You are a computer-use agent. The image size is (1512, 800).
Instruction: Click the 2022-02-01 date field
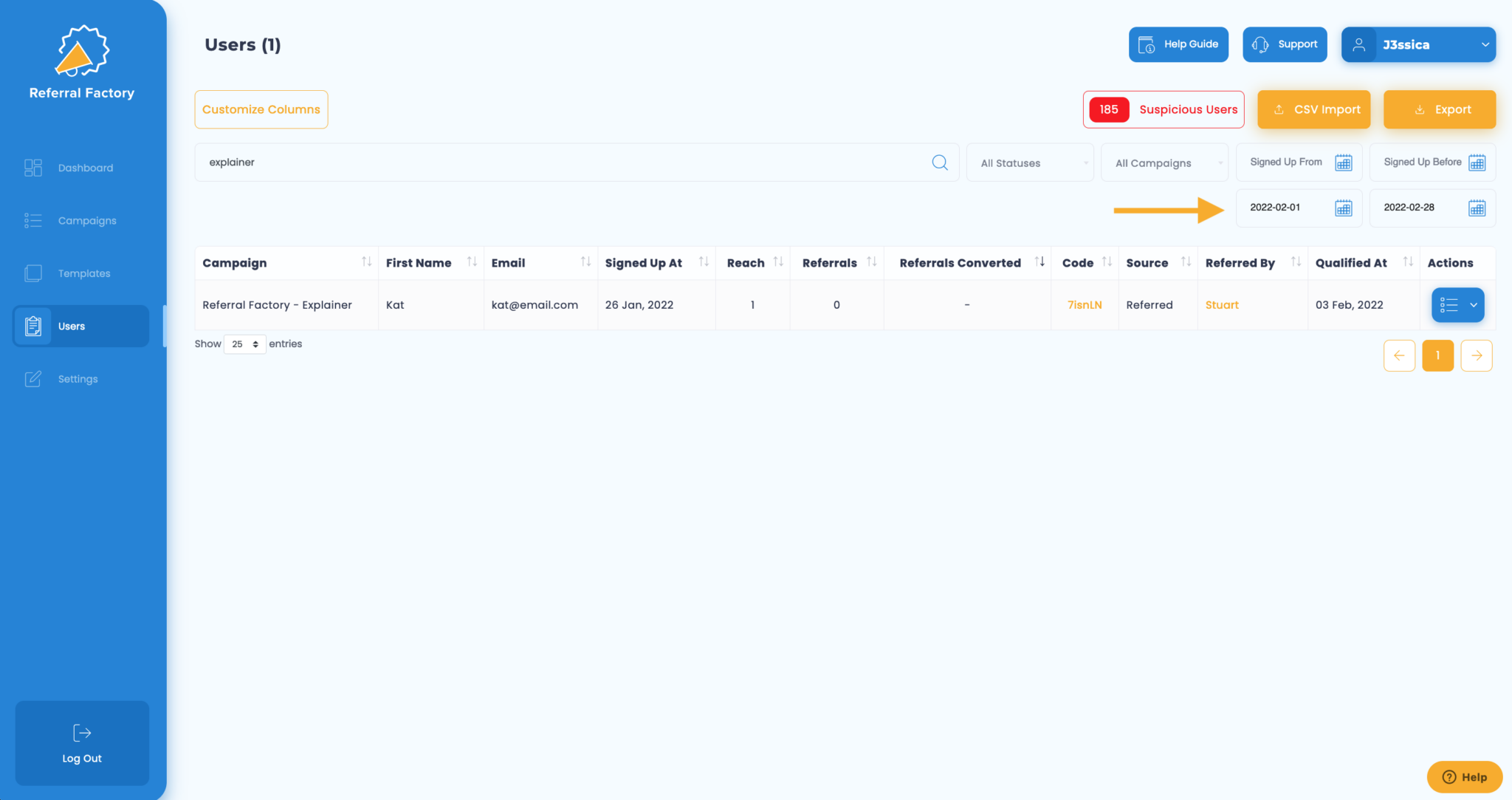(x=1299, y=208)
